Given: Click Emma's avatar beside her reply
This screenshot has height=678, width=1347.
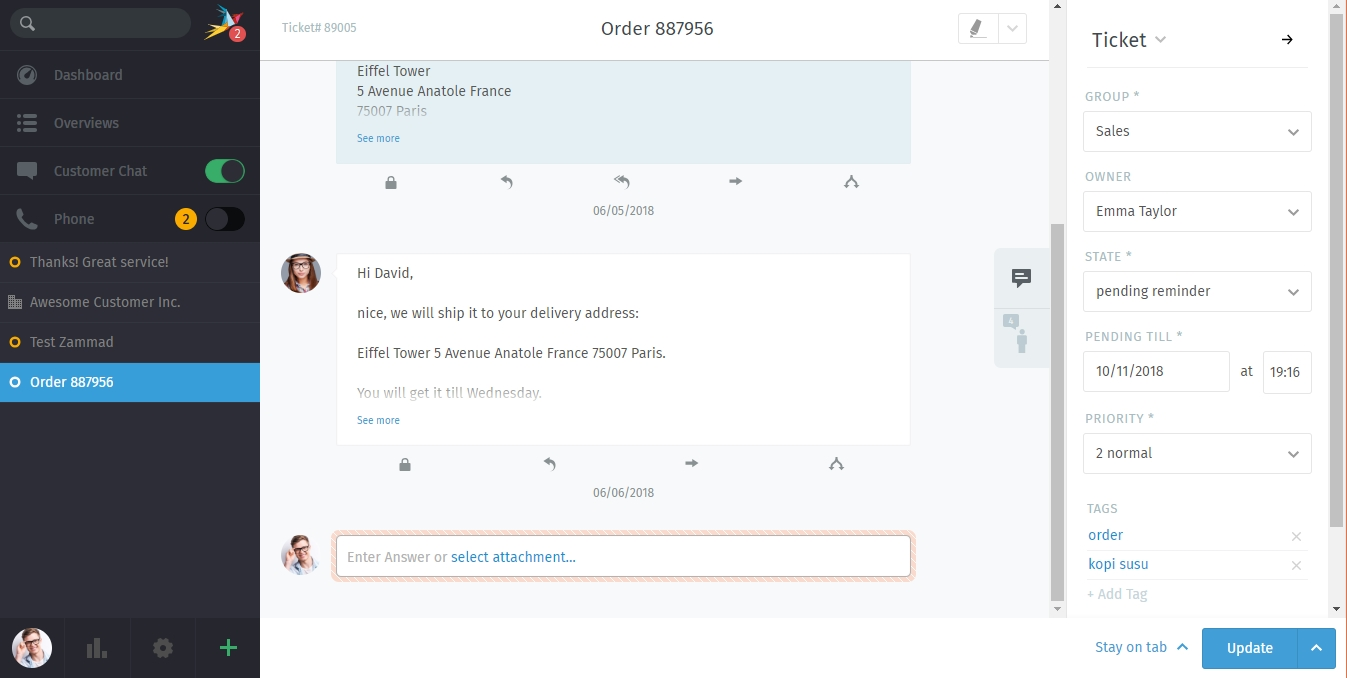Looking at the screenshot, I should pos(301,273).
